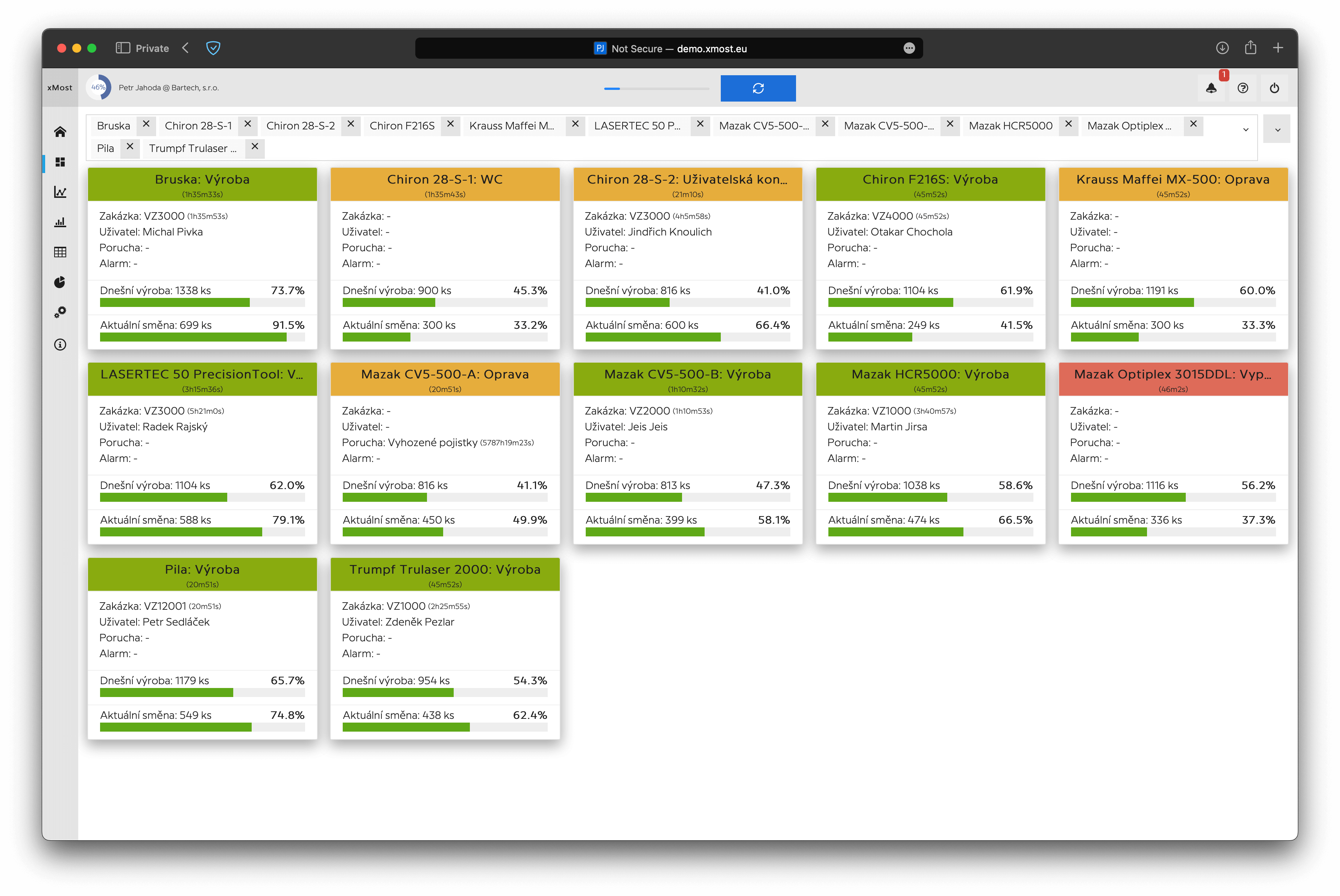This screenshot has width=1340, height=896.
Task: Click the refresh countdown progress bar
Action: pos(656,88)
